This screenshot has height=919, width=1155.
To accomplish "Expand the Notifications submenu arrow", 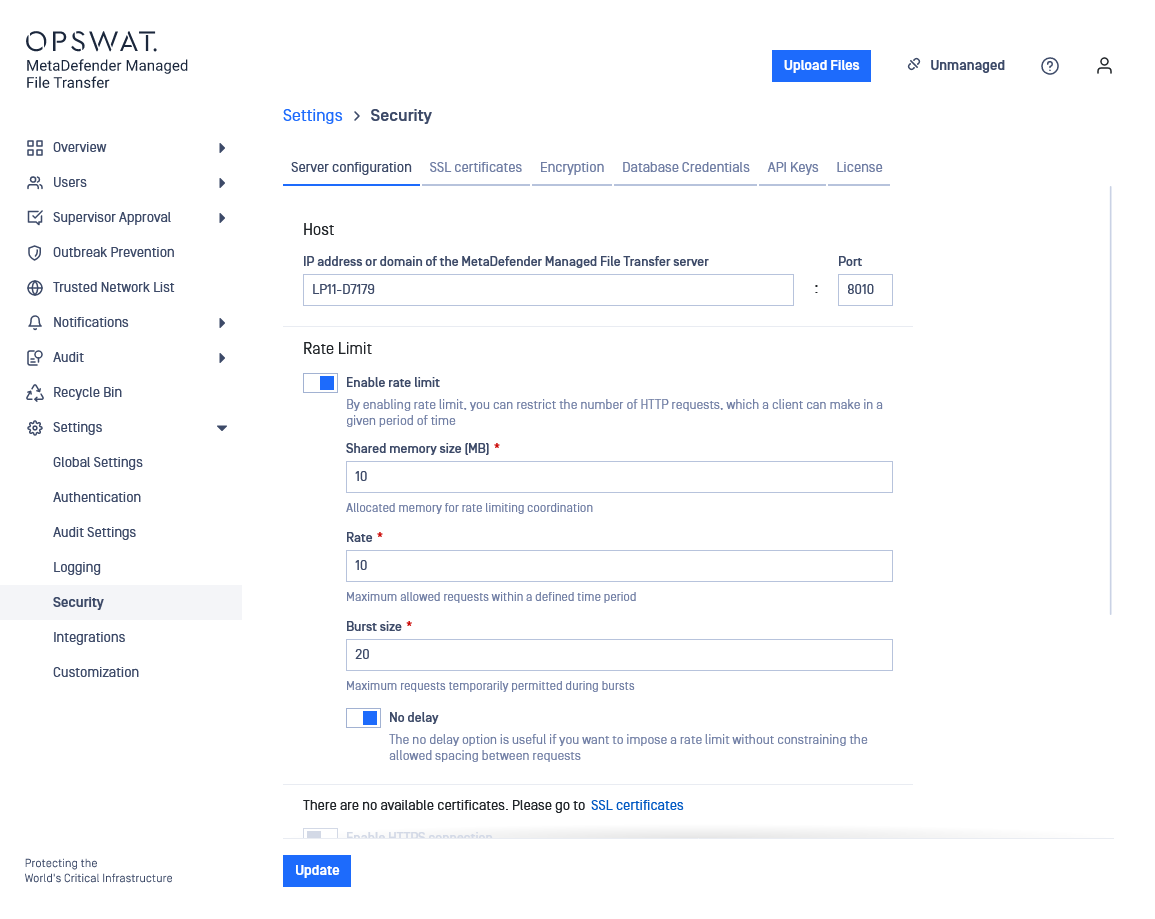I will (222, 323).
